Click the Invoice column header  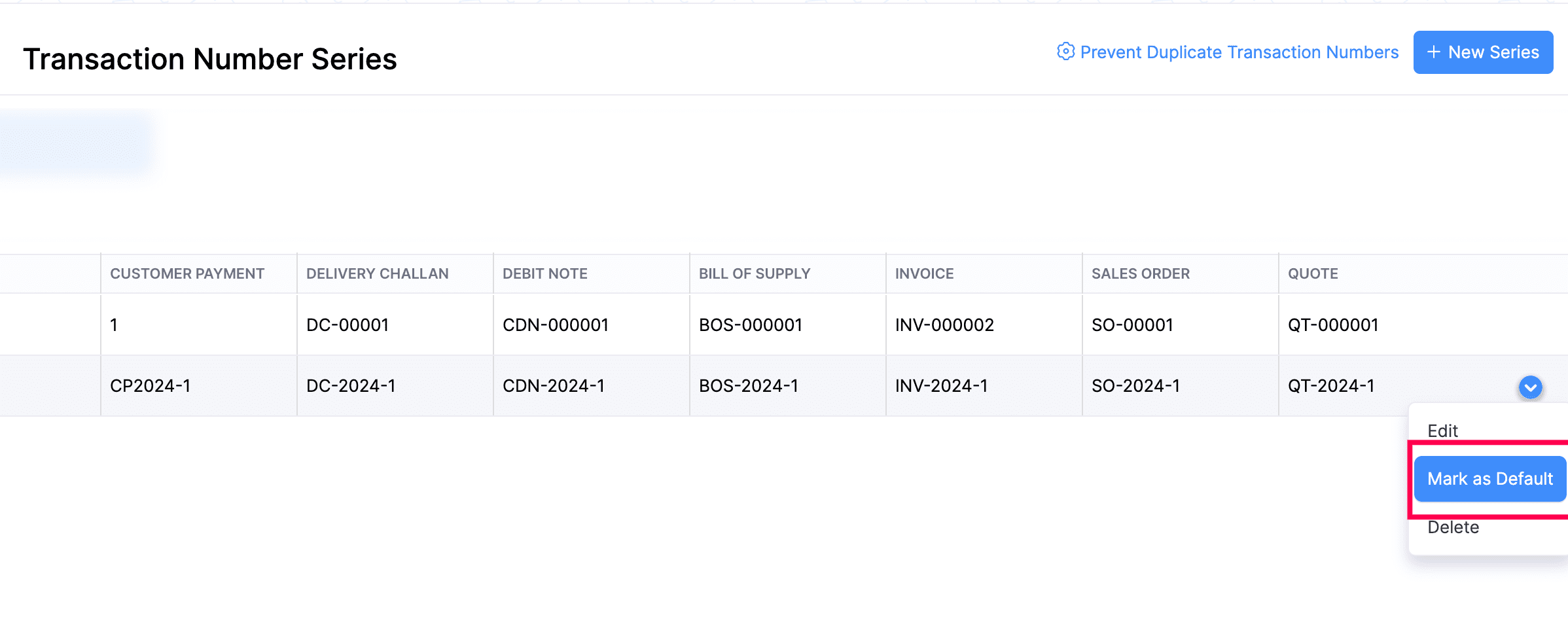[x=924, y=273]
